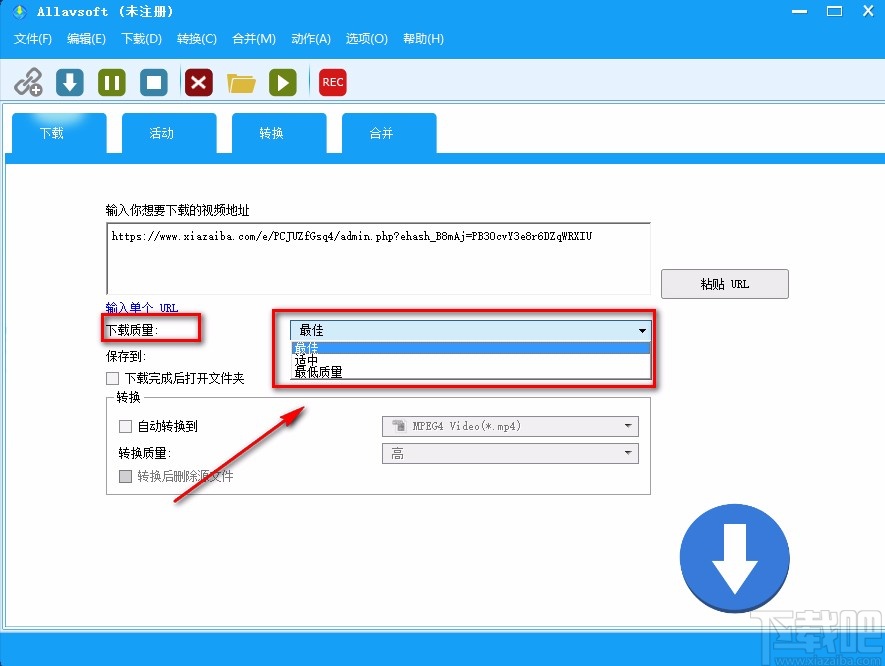
Task: Toggle 转换后删除源文件 checkbox
Action: (126, 476)
